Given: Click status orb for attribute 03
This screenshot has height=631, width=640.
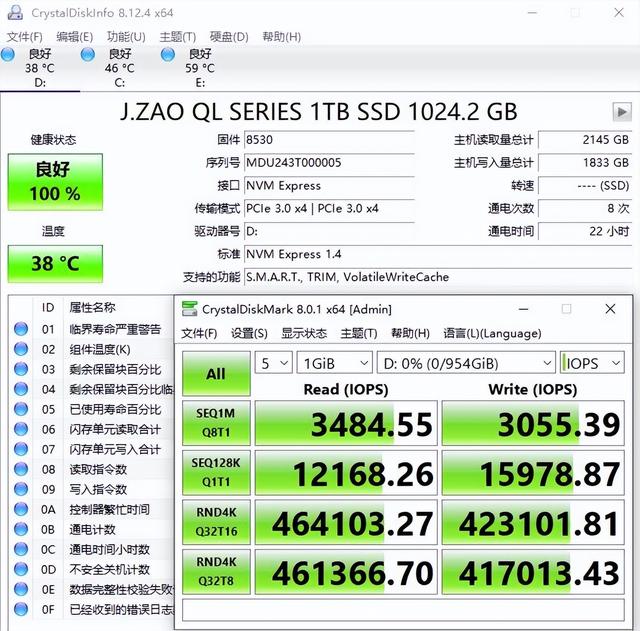Looking at the screenshot, I should (x=21, y=369).
